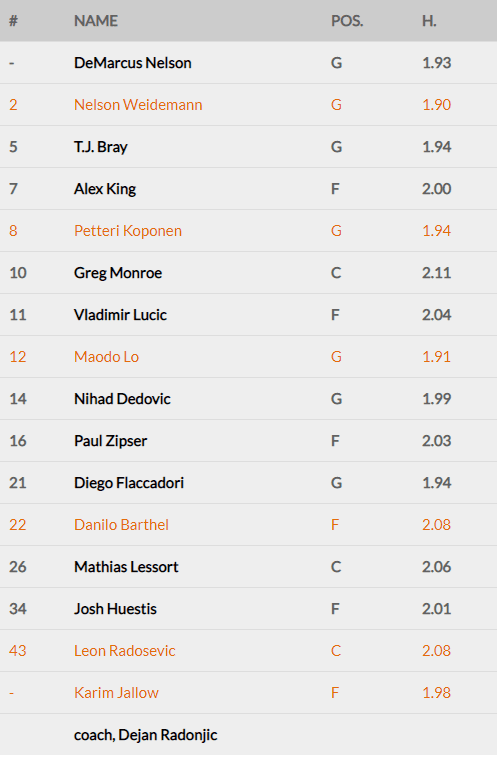Click the NAME column header
Screen dimensions: 497x757
click(96, 21)
